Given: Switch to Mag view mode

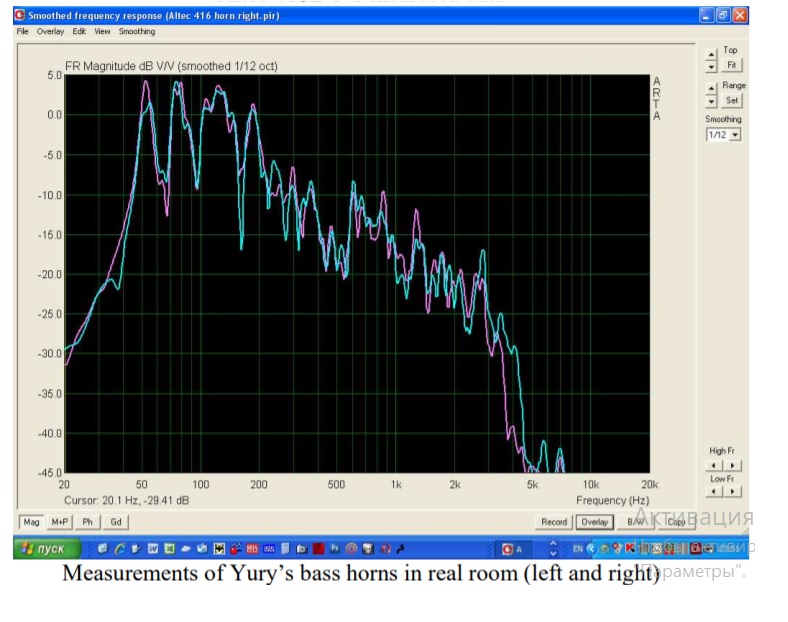Looking at the screenshot, I should click(x=31, y=522).
